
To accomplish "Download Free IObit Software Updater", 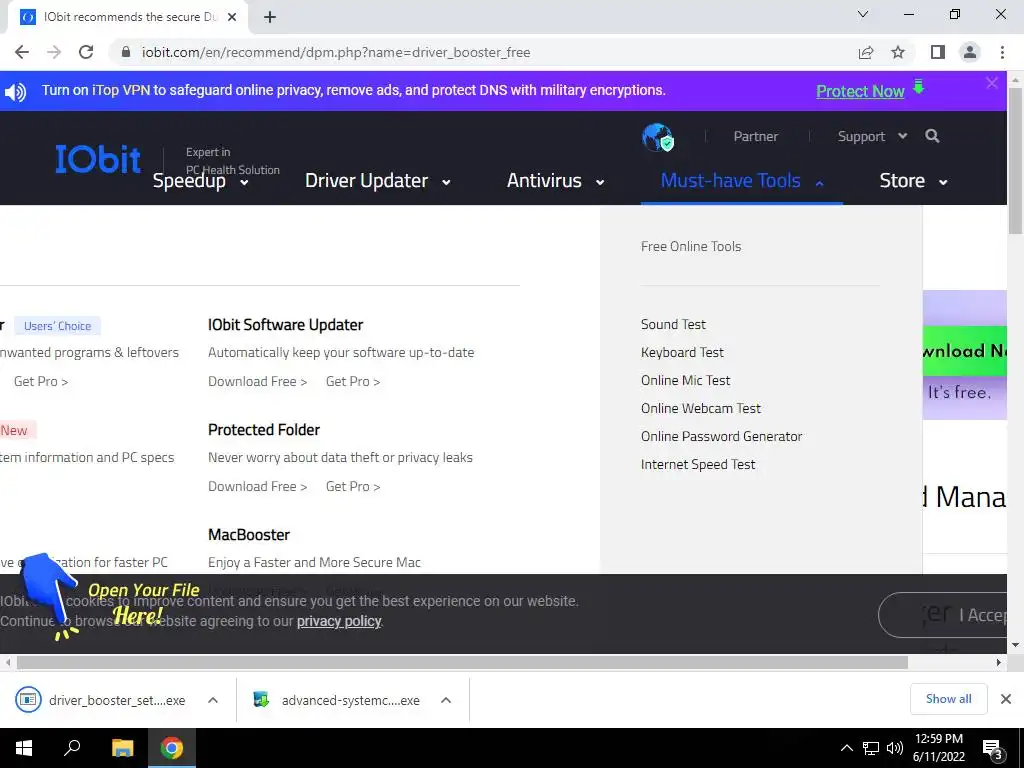I will (x=257, y=381).
